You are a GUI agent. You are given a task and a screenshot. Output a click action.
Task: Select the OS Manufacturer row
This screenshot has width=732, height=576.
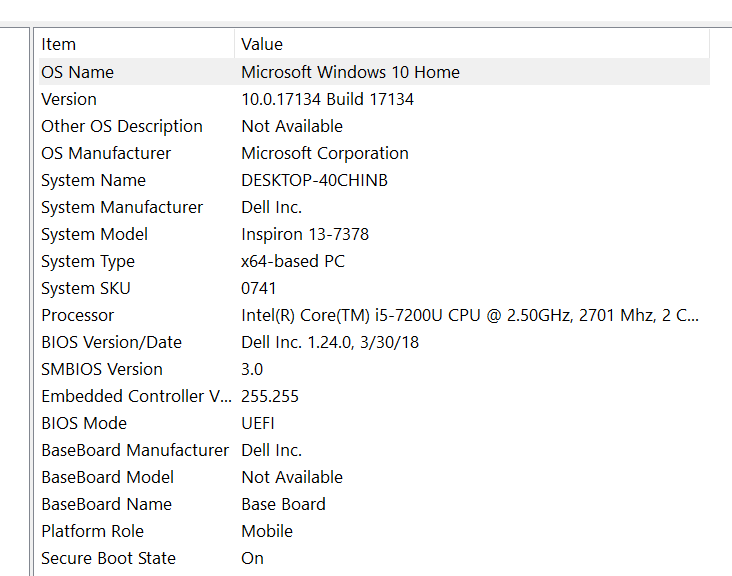[x=105, y=153]
